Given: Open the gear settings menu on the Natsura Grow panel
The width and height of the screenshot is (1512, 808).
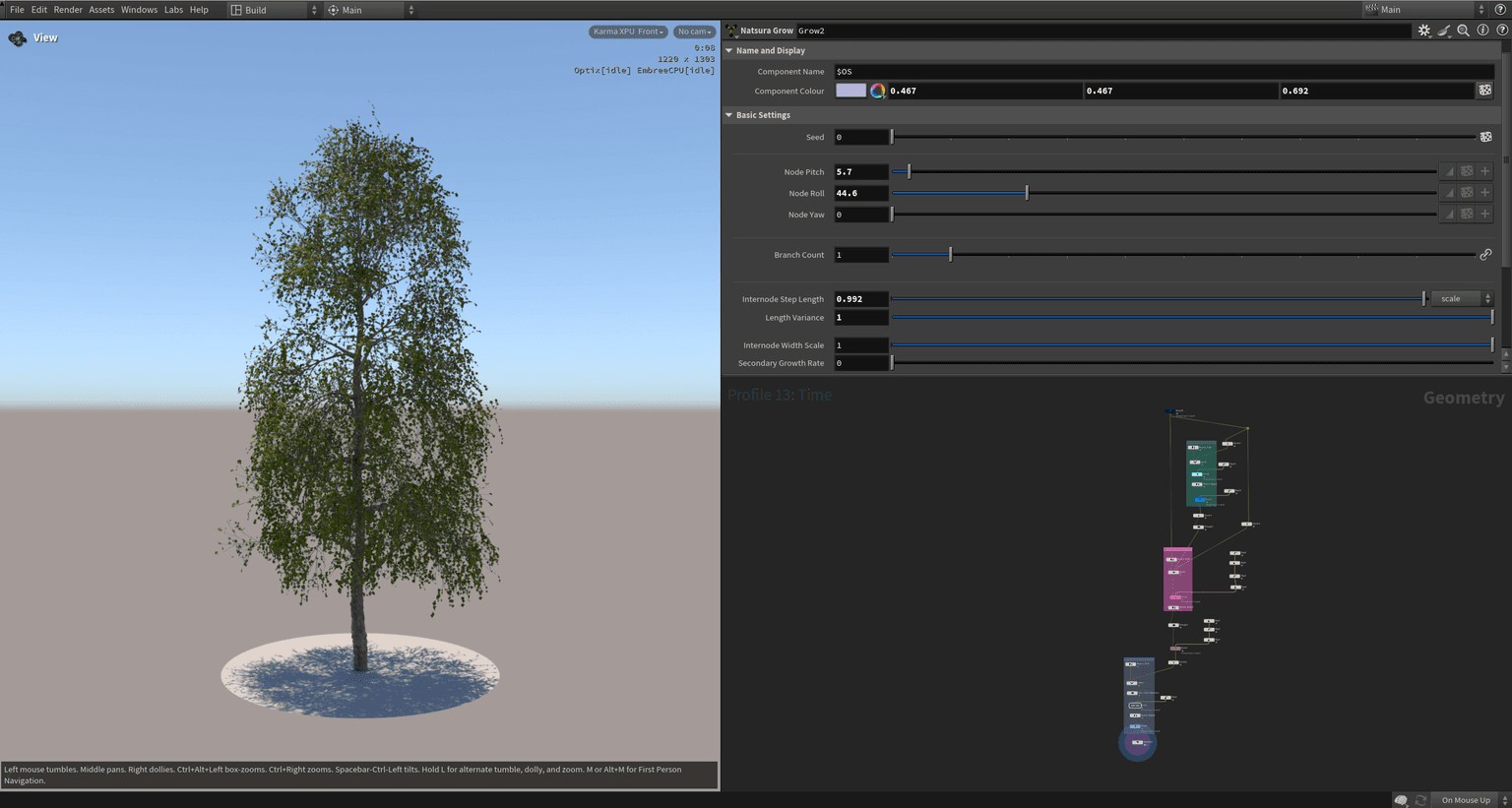Looking at the screenshot, I should click(x=1424, y=31).
